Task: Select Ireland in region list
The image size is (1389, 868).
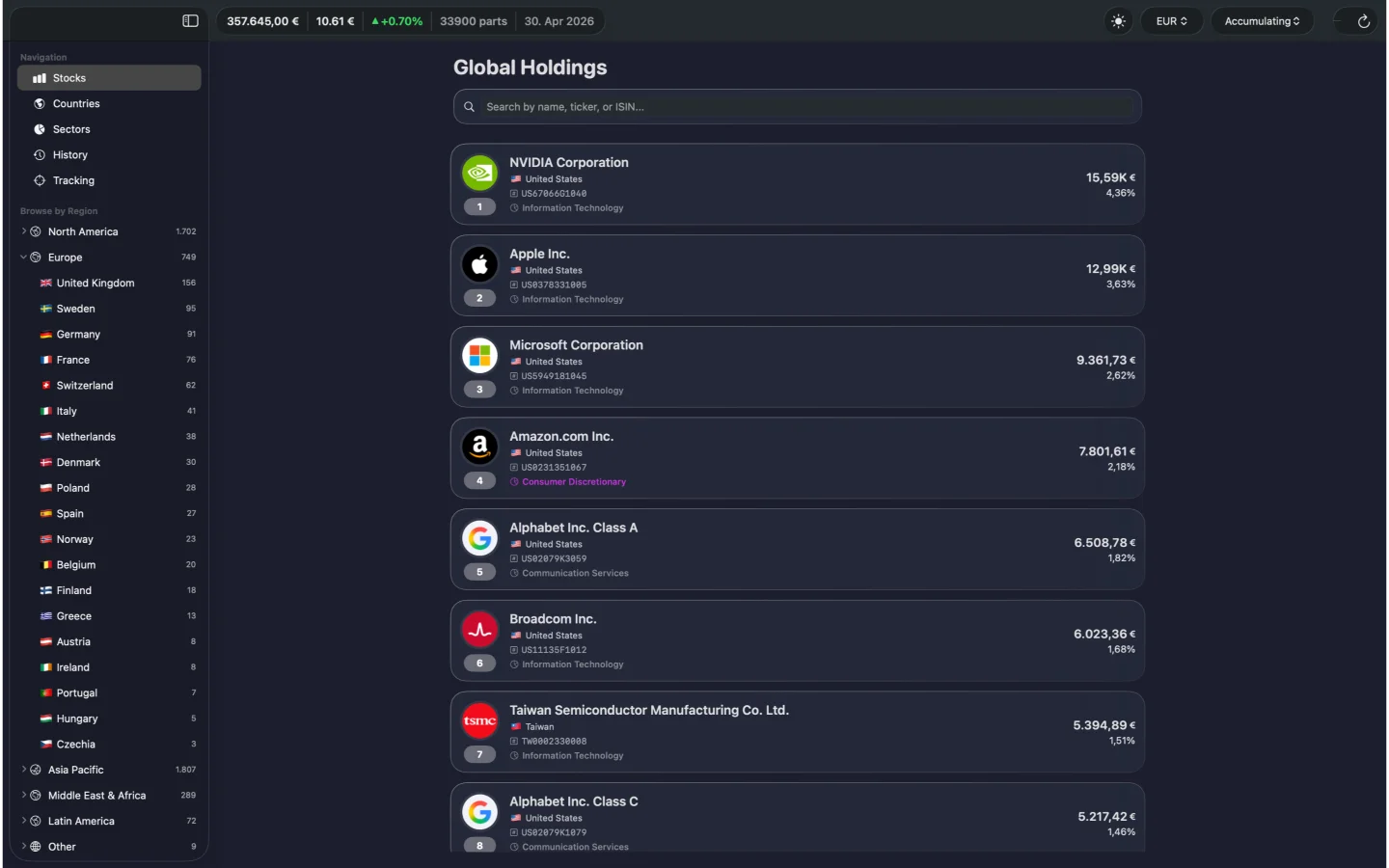Action: pyautogui.click(x=109, y=667)
